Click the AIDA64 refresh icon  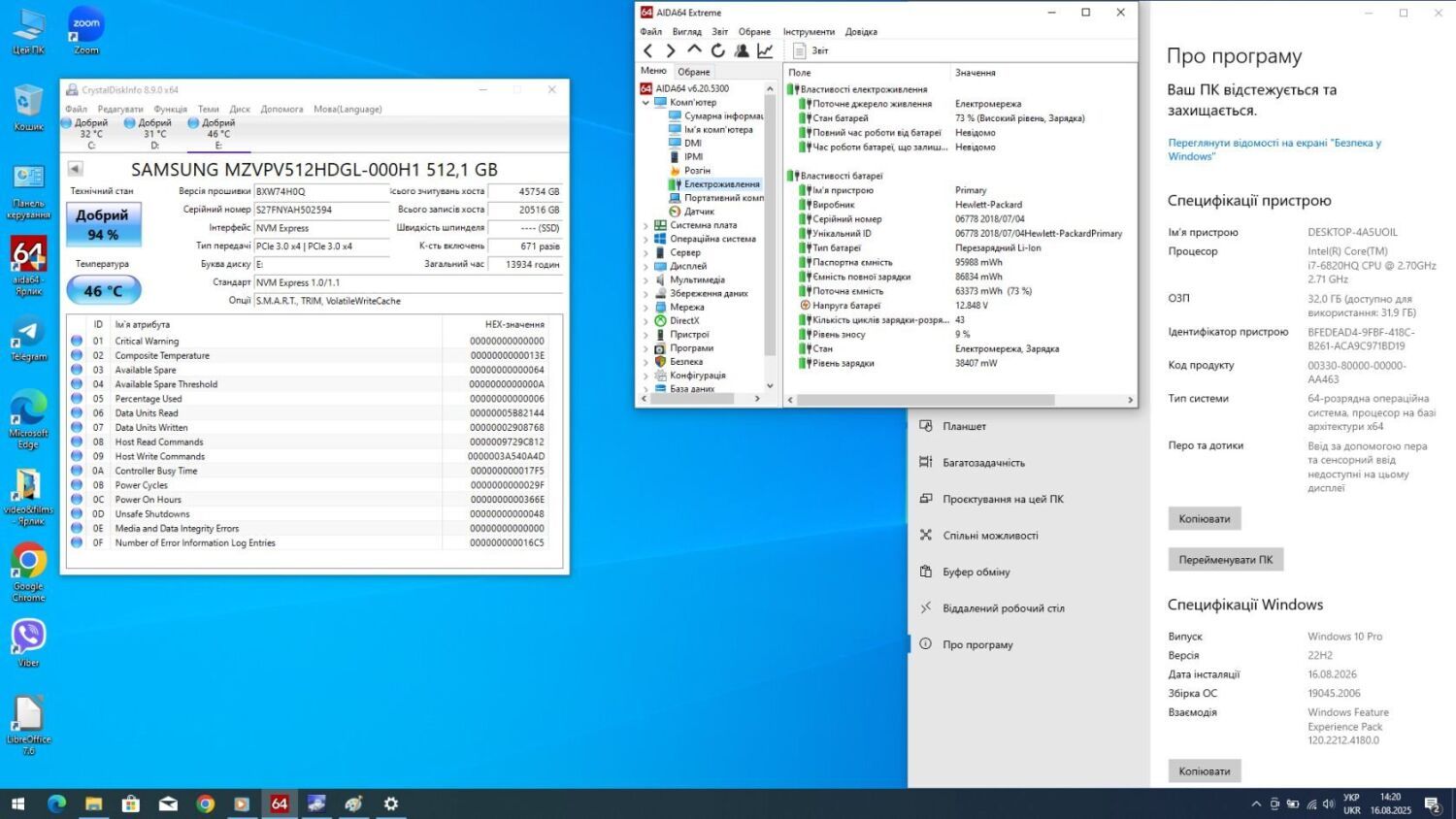pyautogui.click(x=718, y=50)
